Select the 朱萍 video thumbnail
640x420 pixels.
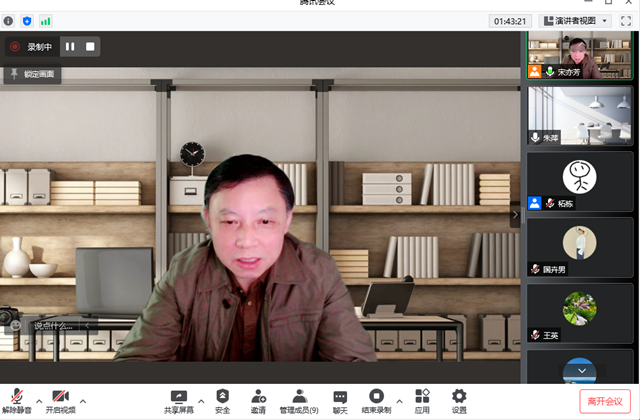(x=580, y=116)
